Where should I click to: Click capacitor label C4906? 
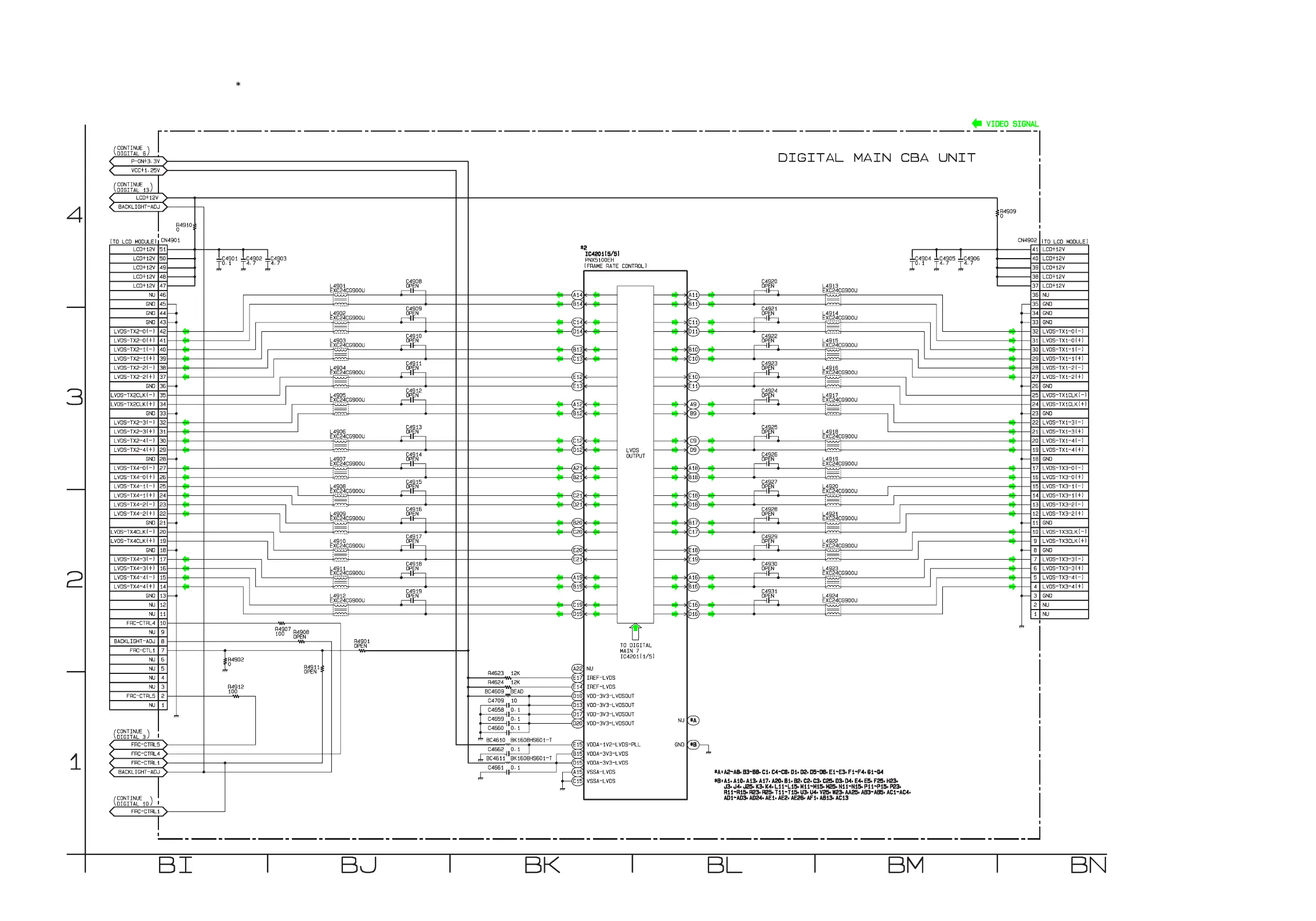971,259
